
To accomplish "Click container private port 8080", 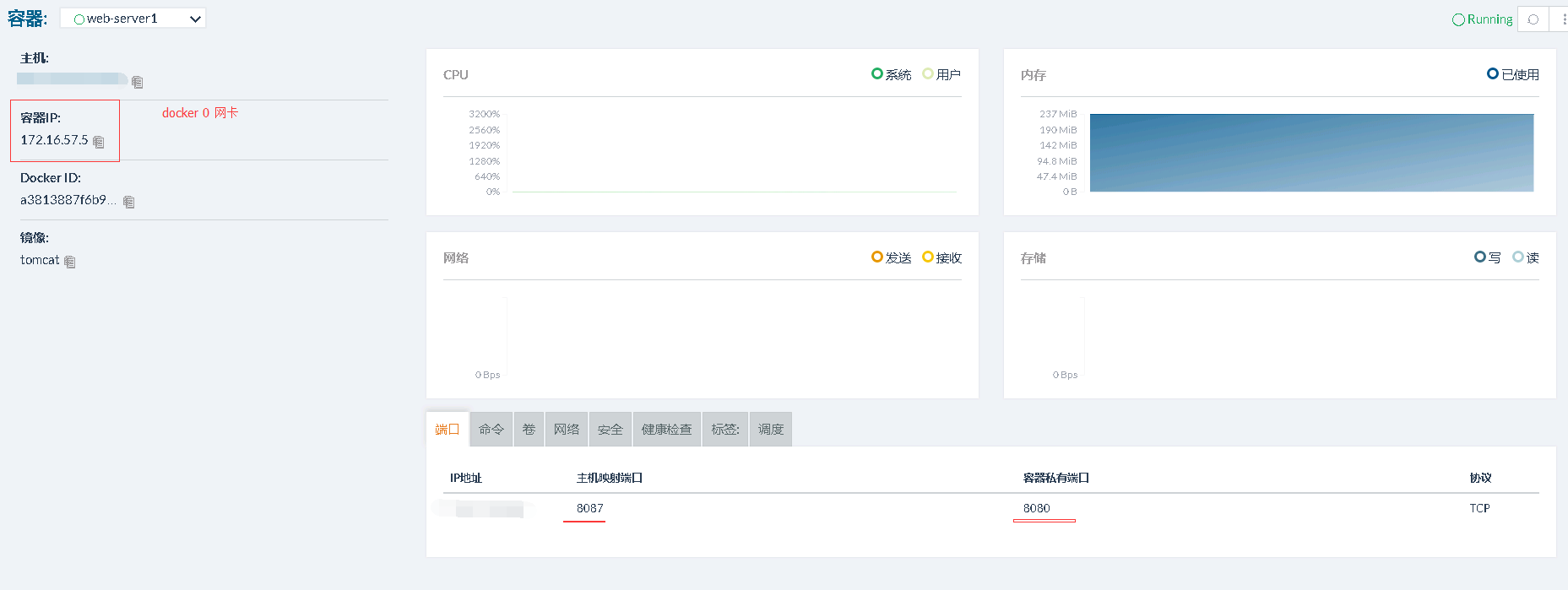I will click(x=1037, y=508).
